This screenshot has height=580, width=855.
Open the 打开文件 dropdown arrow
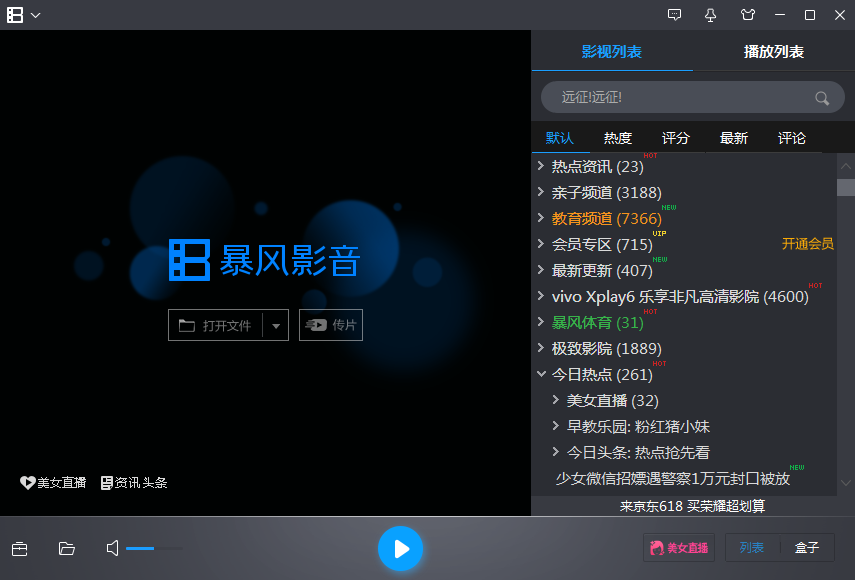pyautogui.click(x=278, y=324)
